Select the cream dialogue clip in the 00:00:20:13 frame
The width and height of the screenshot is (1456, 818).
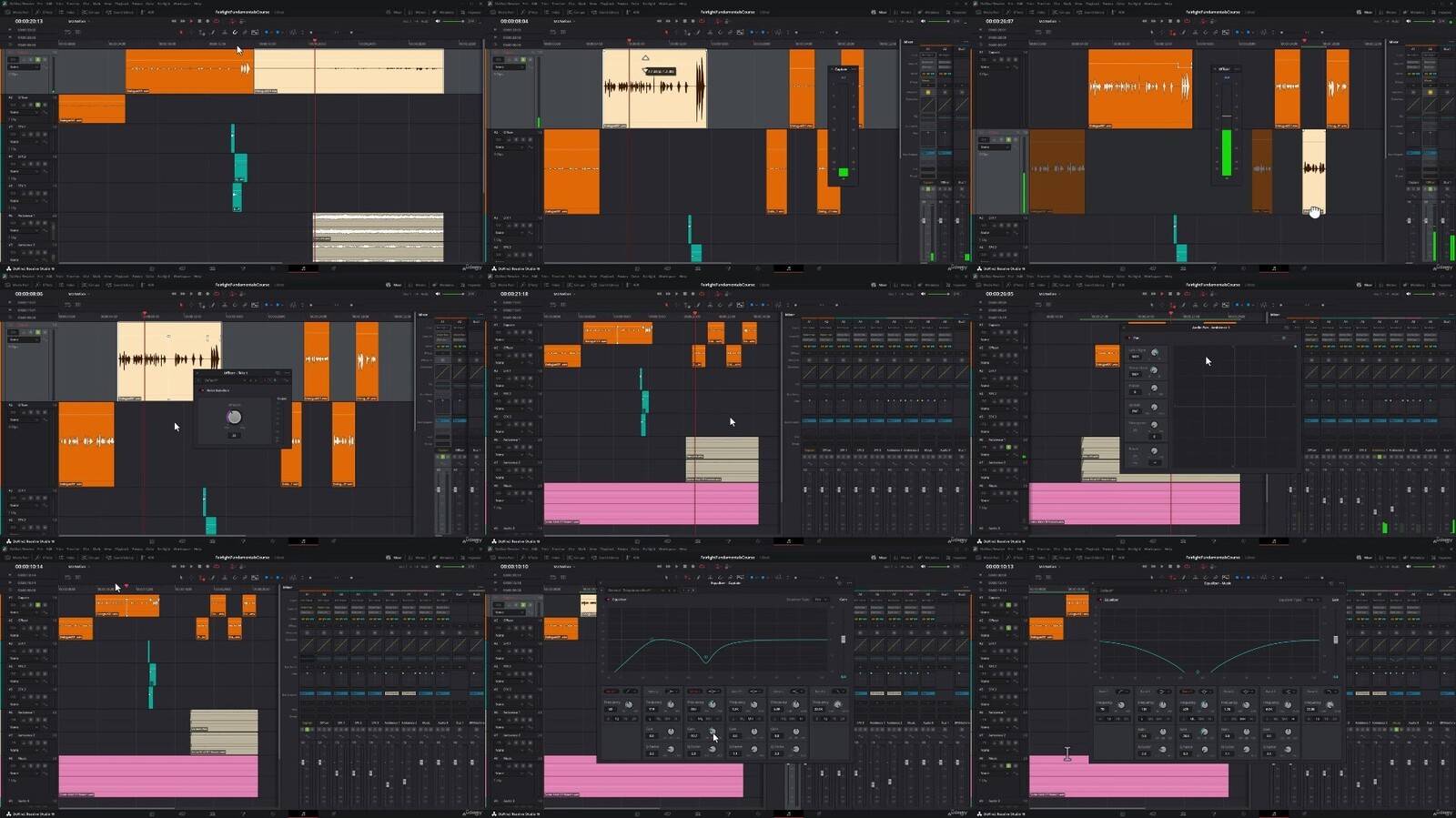coord(349,71)
